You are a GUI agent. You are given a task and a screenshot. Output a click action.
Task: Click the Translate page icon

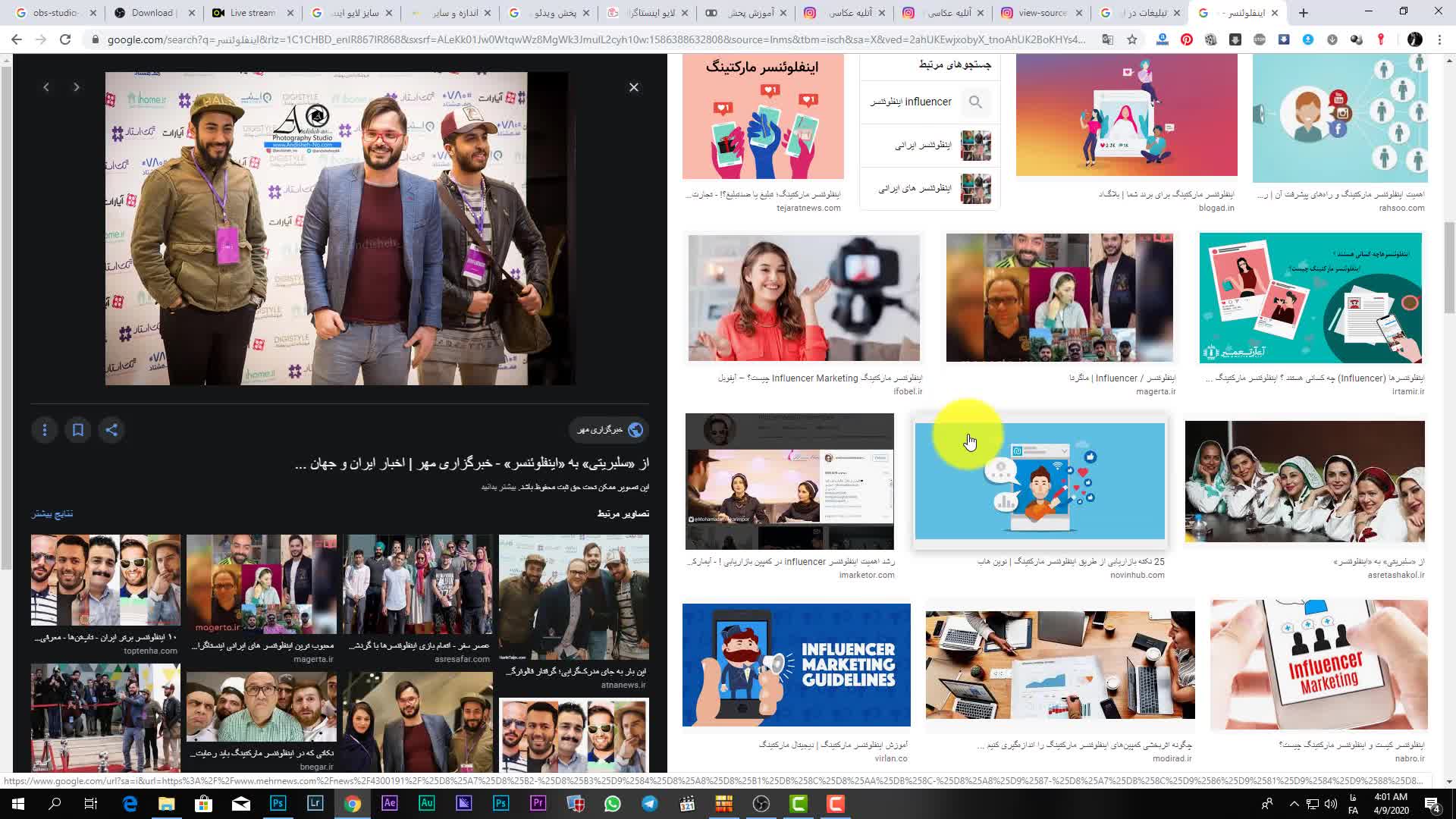click(1108, 39)
